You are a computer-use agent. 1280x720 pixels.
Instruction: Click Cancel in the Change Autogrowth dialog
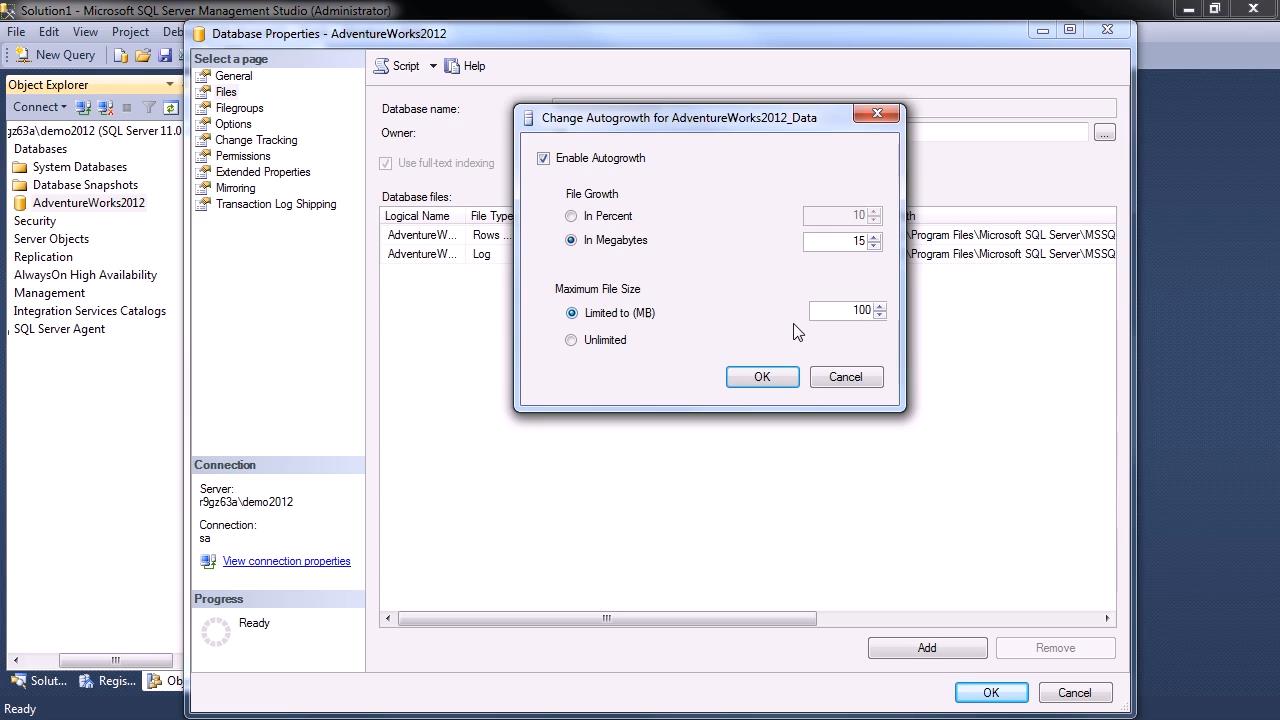[x=845, y=377]
